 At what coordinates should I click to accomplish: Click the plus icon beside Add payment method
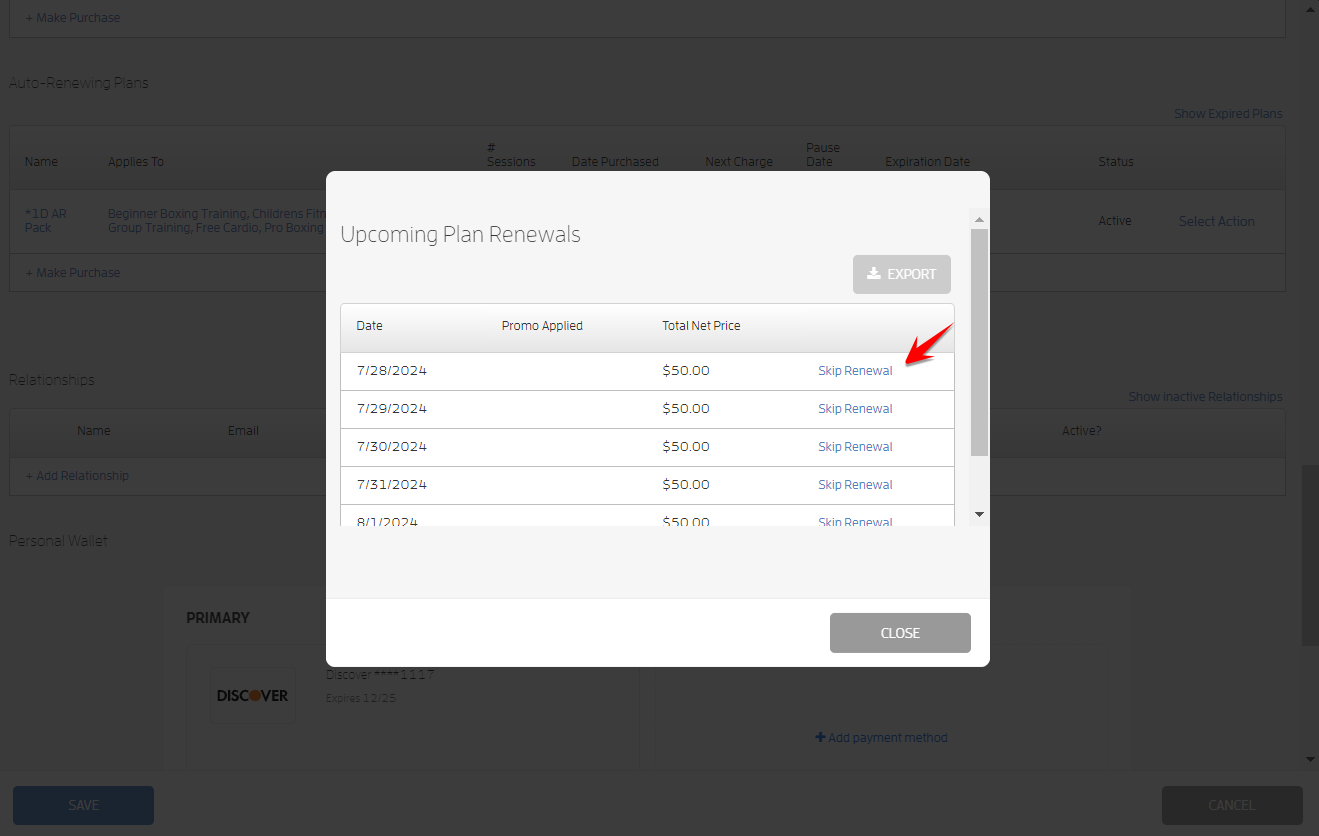click(x=821, y=738)
